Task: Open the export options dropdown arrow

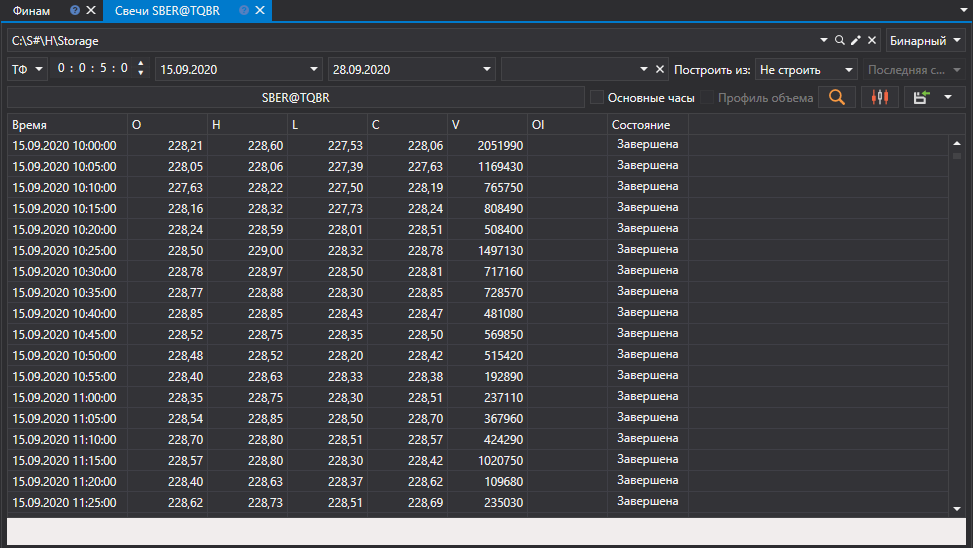Action: pos(948,97)
